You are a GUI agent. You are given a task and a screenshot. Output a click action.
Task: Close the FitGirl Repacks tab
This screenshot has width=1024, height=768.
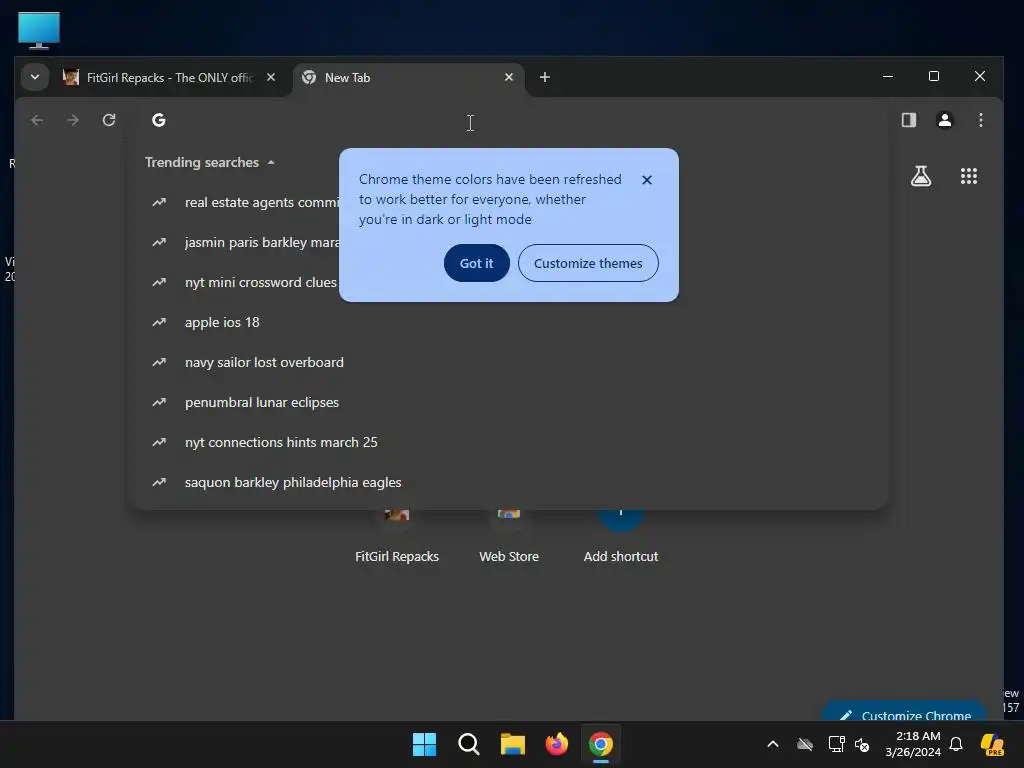[270, 77]
